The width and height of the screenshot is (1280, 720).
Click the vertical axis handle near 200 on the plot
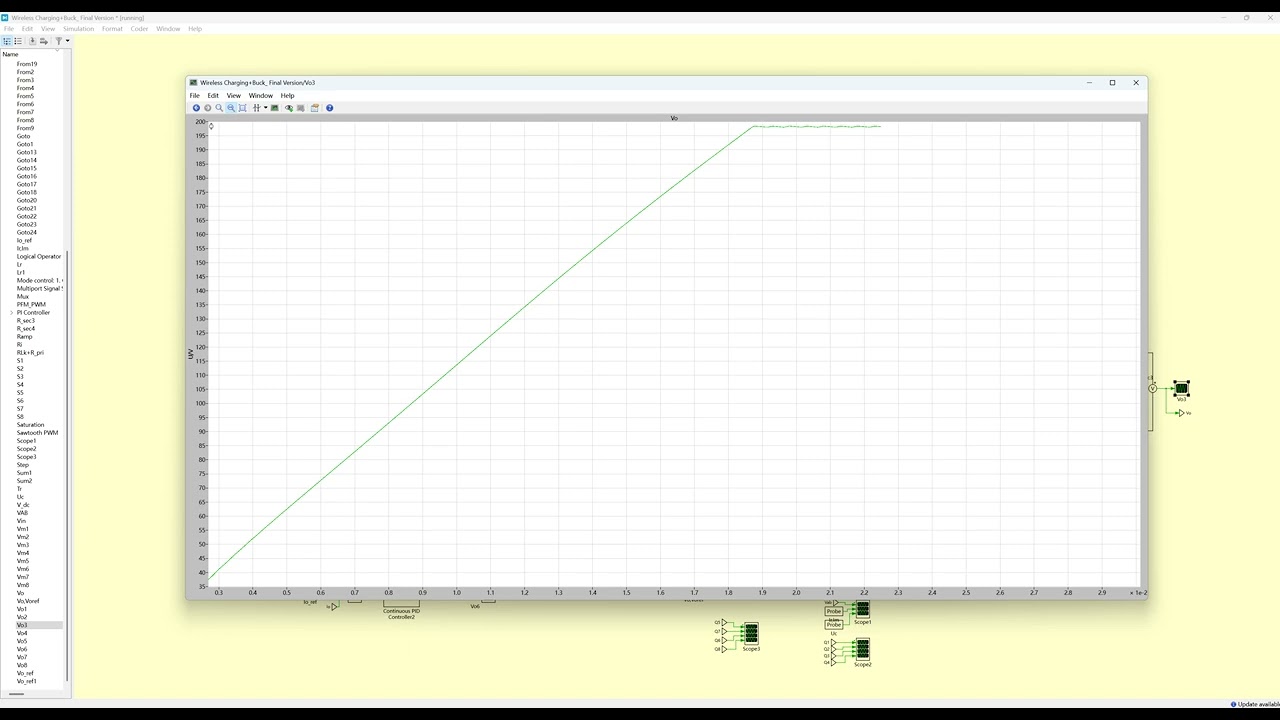pos(211,126)
